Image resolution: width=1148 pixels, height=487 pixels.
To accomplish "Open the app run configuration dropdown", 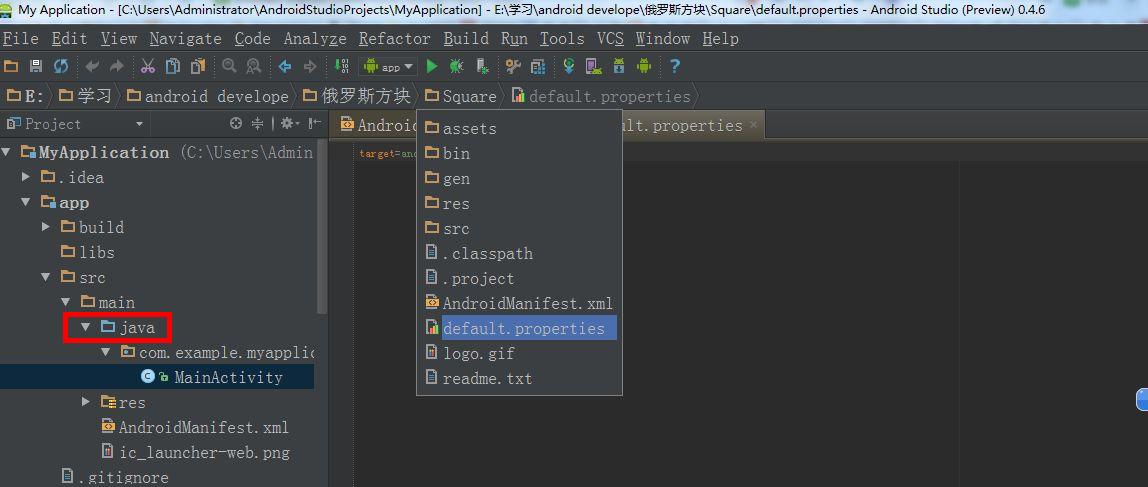I will tap(388, 67).
